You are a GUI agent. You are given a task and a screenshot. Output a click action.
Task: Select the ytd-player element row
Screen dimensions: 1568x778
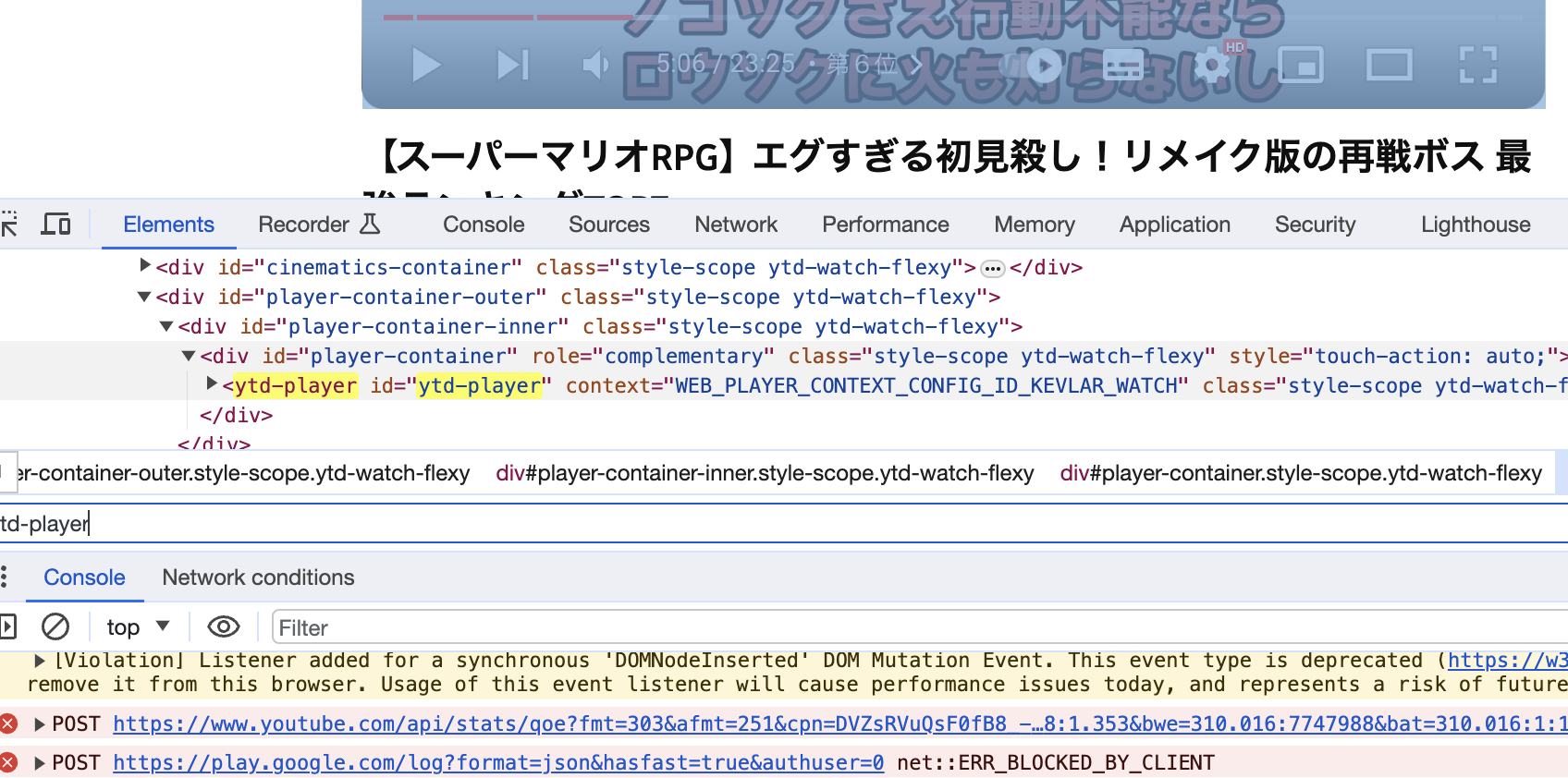point(784,385)
